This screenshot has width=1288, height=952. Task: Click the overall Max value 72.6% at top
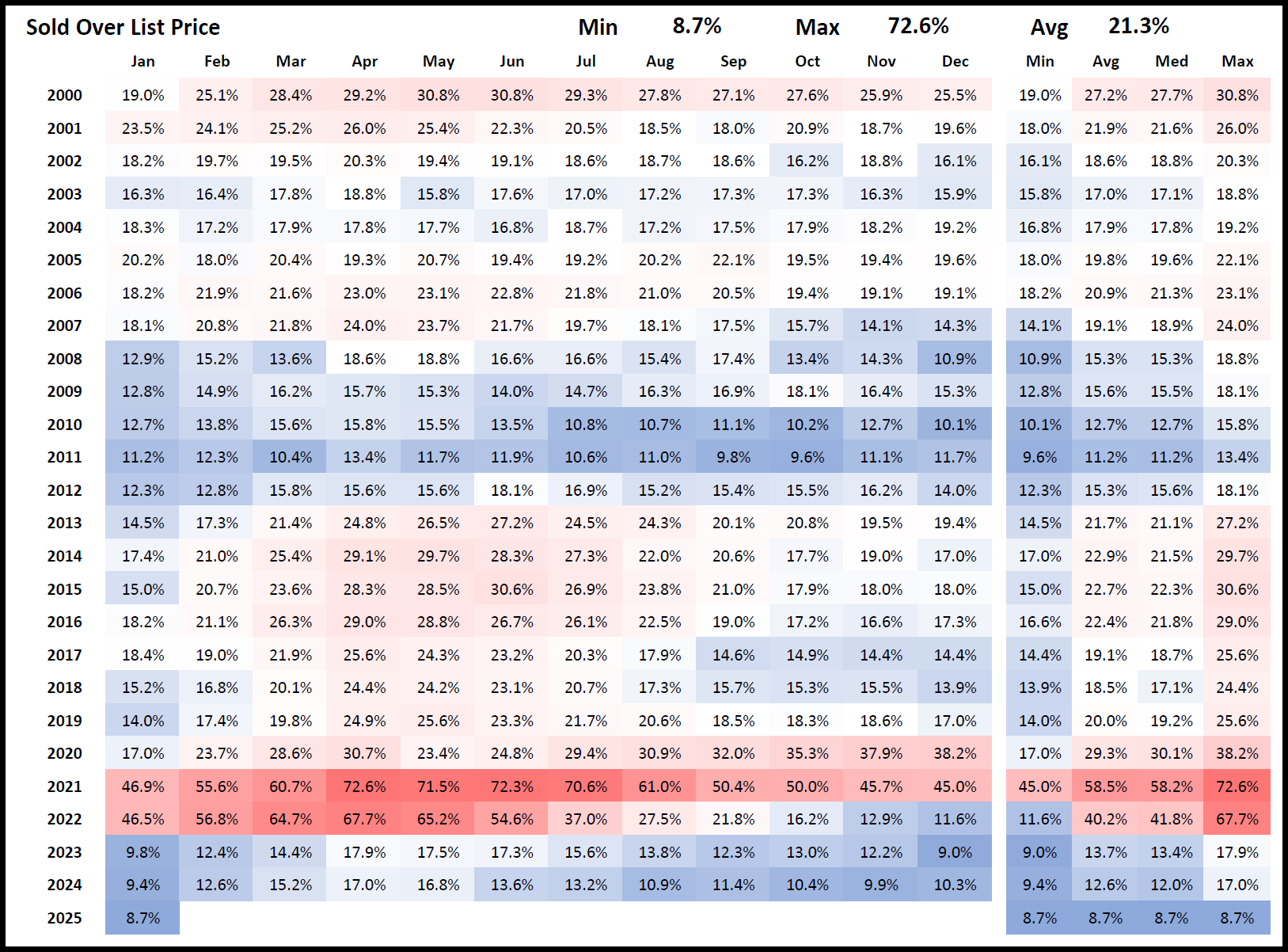[918, 26]
